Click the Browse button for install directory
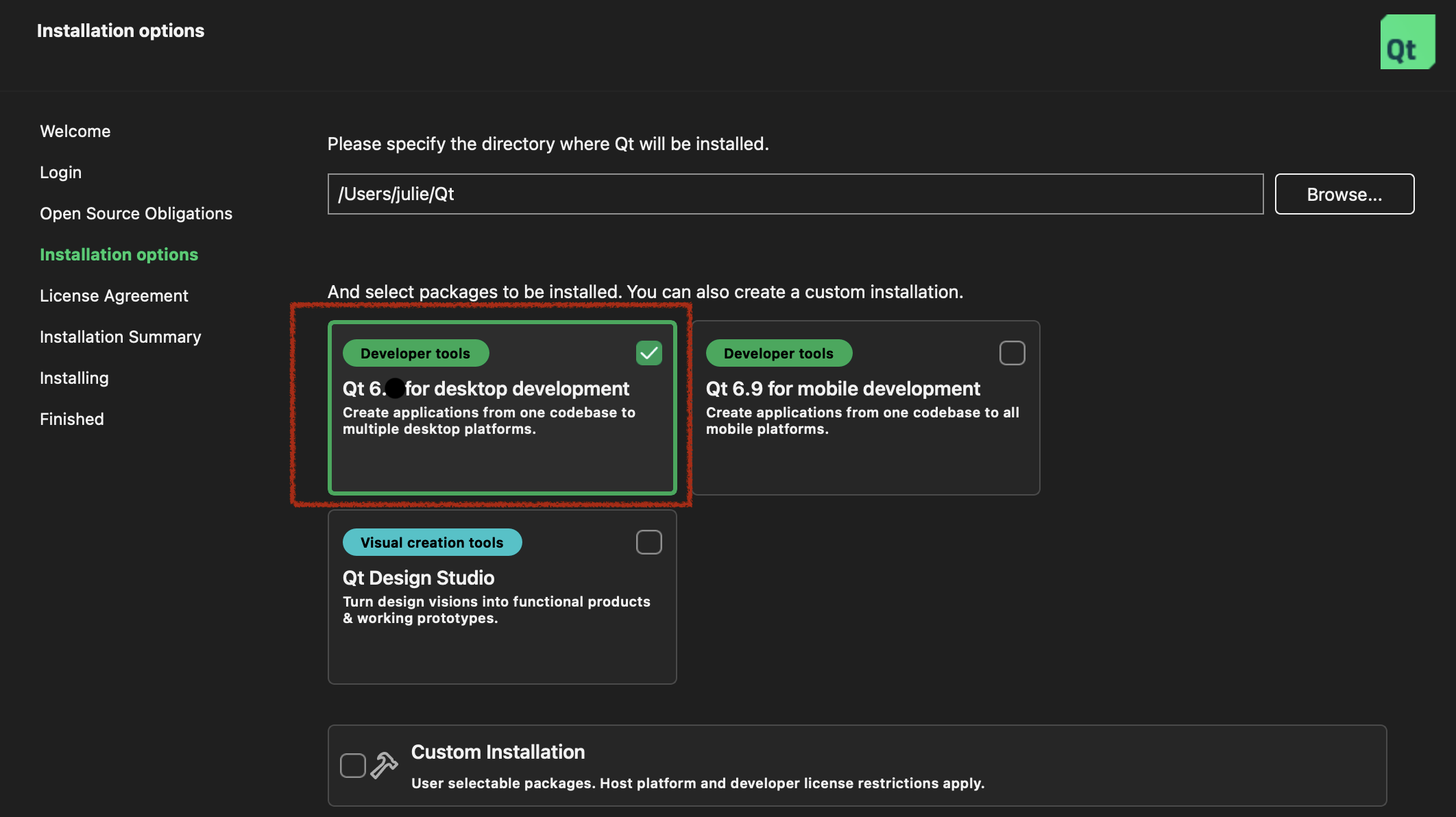 point(1344,194)
